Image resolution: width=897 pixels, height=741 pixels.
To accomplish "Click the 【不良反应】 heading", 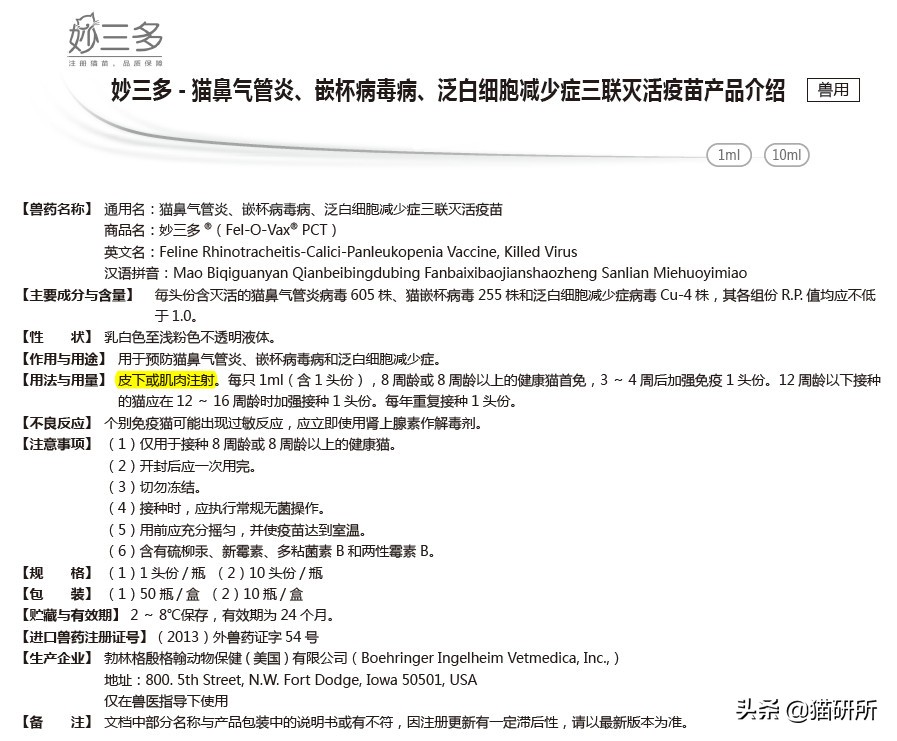I will point(56,423).
